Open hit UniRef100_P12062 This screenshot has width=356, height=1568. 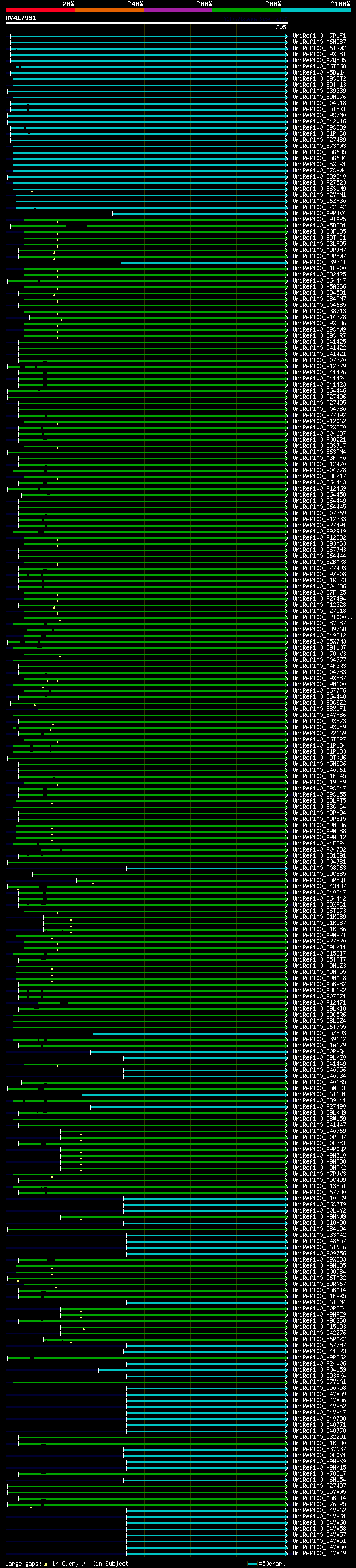tap(319, 421)
